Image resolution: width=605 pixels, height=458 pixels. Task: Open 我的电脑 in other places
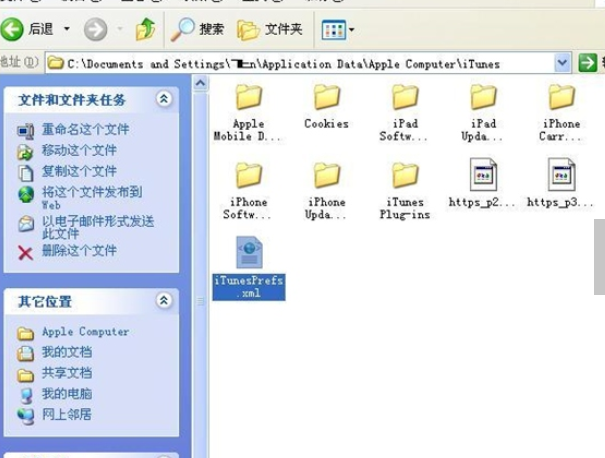click(67, 394)
